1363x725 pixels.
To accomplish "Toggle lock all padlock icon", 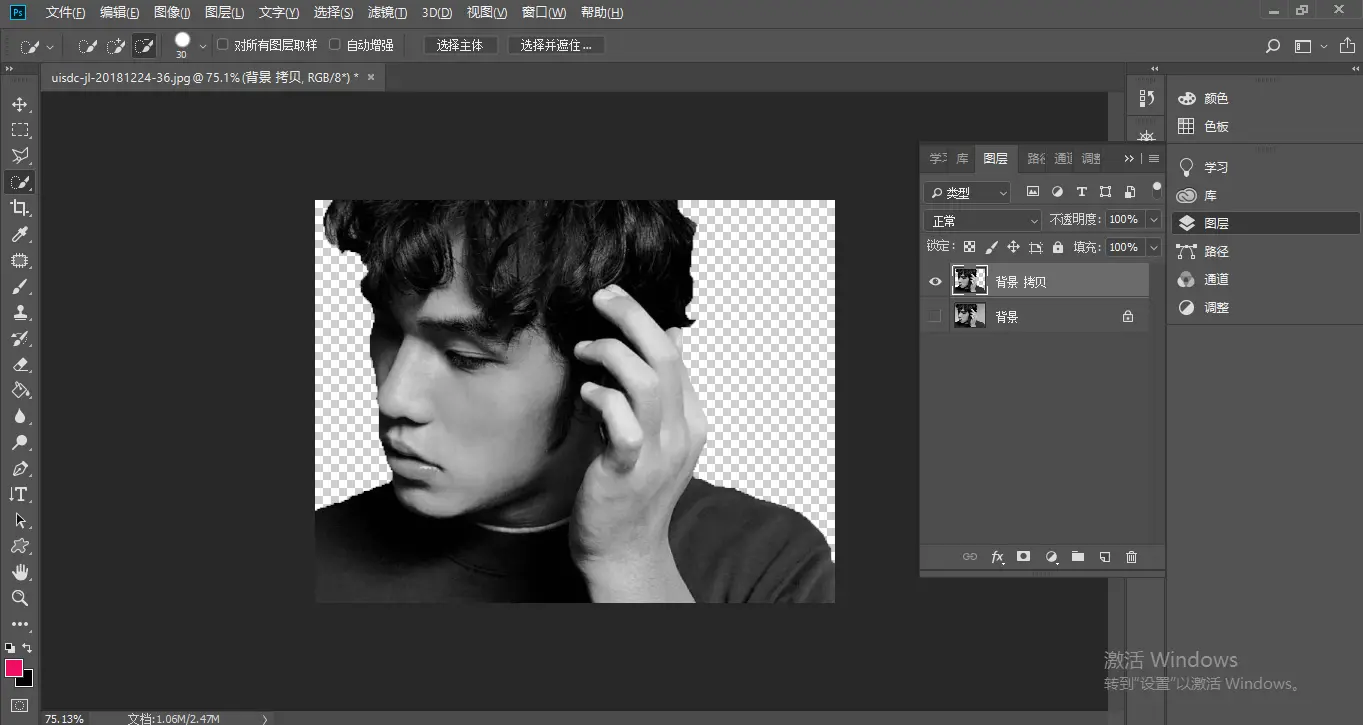I will click(x=1058, y=247).
